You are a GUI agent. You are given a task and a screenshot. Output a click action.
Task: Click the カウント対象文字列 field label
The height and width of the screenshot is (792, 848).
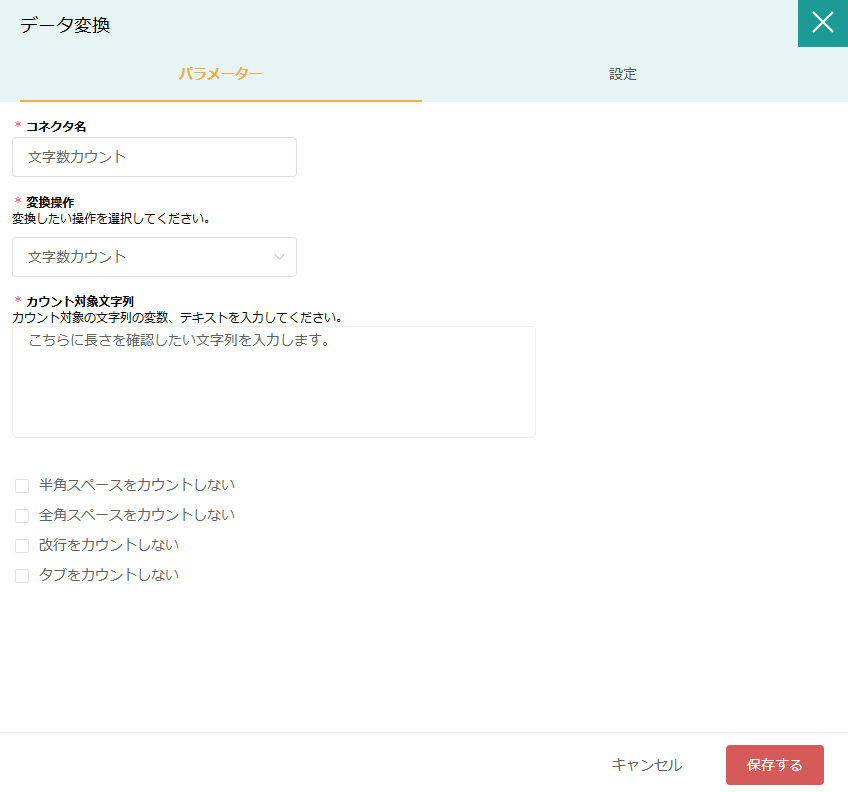(x=80, y=301)
